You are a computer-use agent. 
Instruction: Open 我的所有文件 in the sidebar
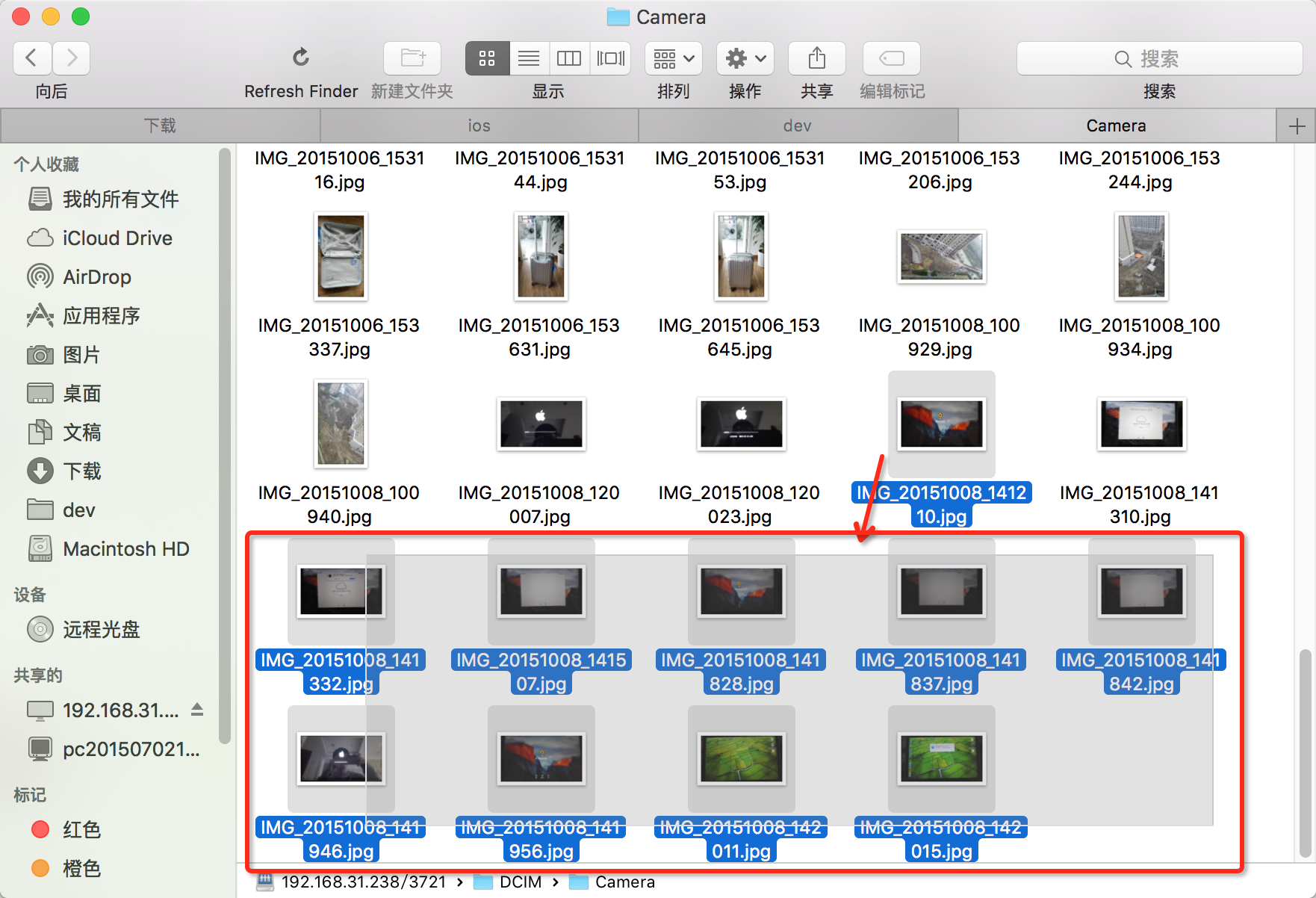pyautogui.click(x=104, y=199)
